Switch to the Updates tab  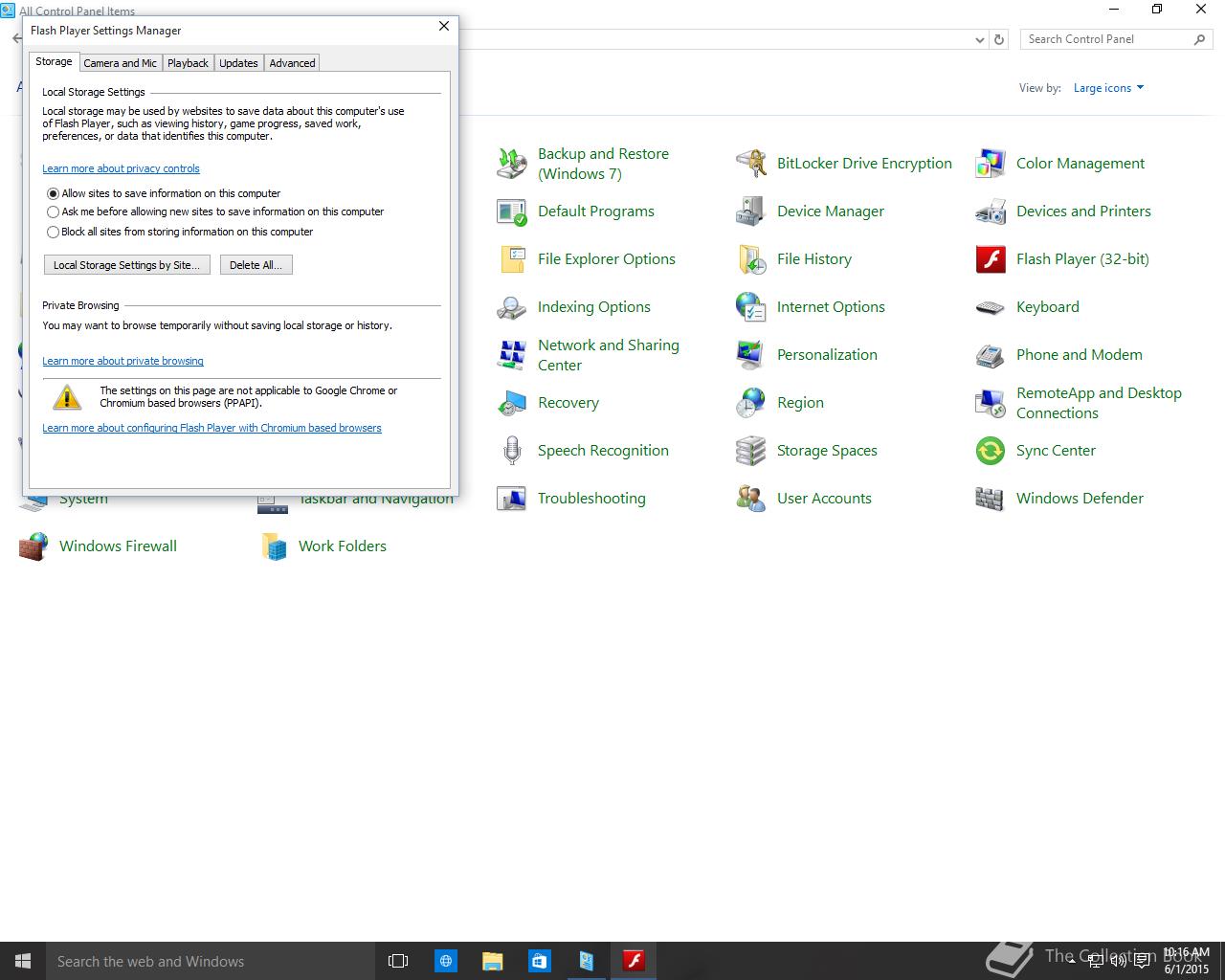pyautogui.click(x=238, y=63)
